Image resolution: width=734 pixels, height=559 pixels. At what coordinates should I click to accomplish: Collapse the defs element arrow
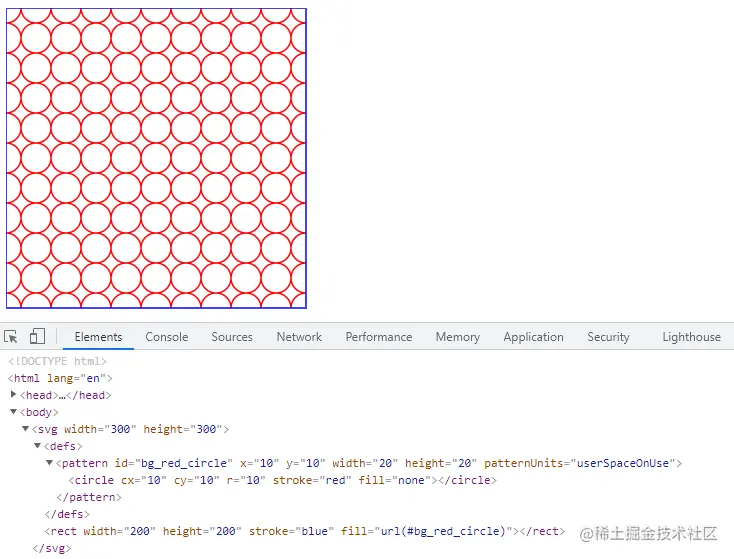(37, 446)
